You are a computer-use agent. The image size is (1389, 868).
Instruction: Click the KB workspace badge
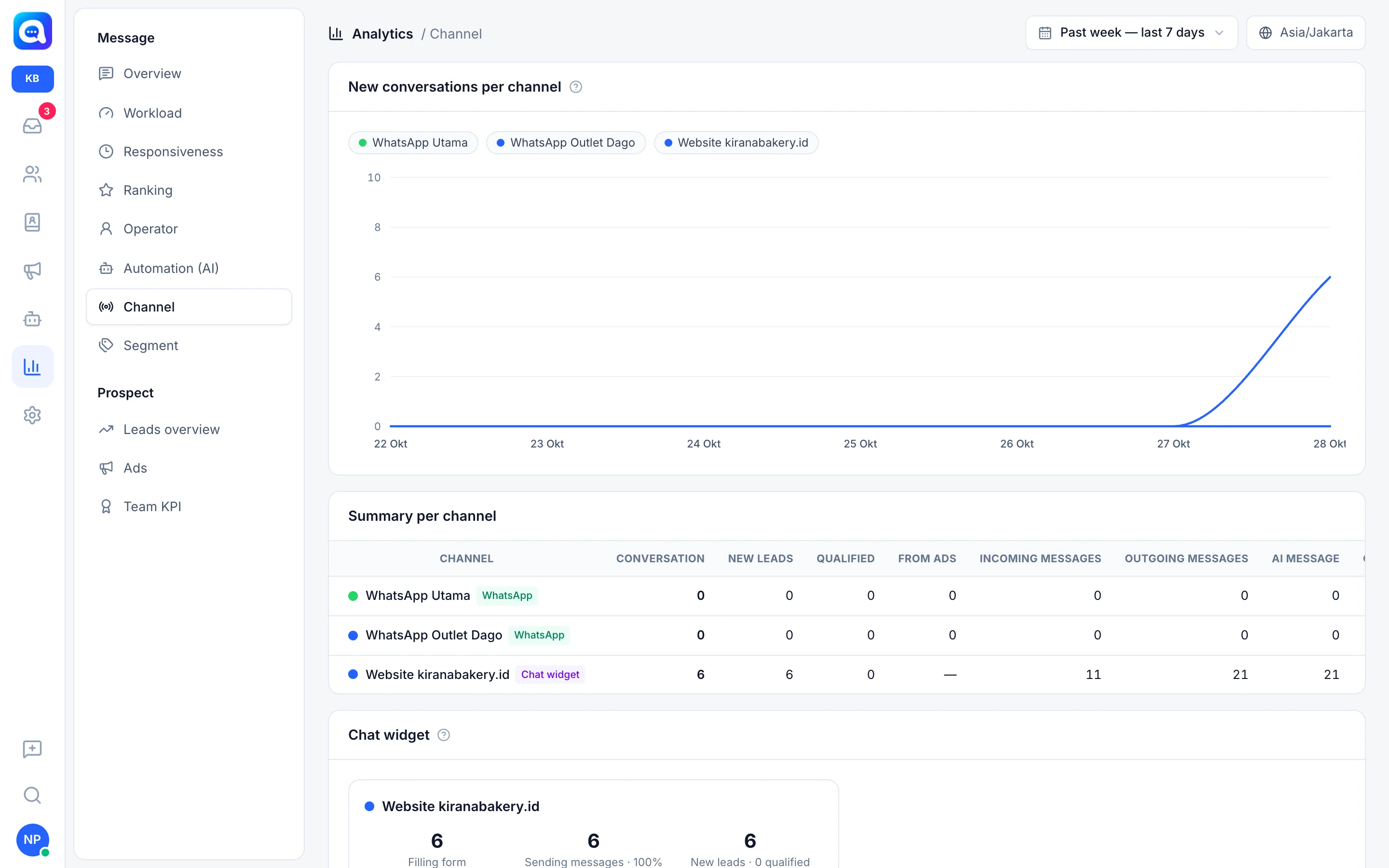[x=32, y=79]
